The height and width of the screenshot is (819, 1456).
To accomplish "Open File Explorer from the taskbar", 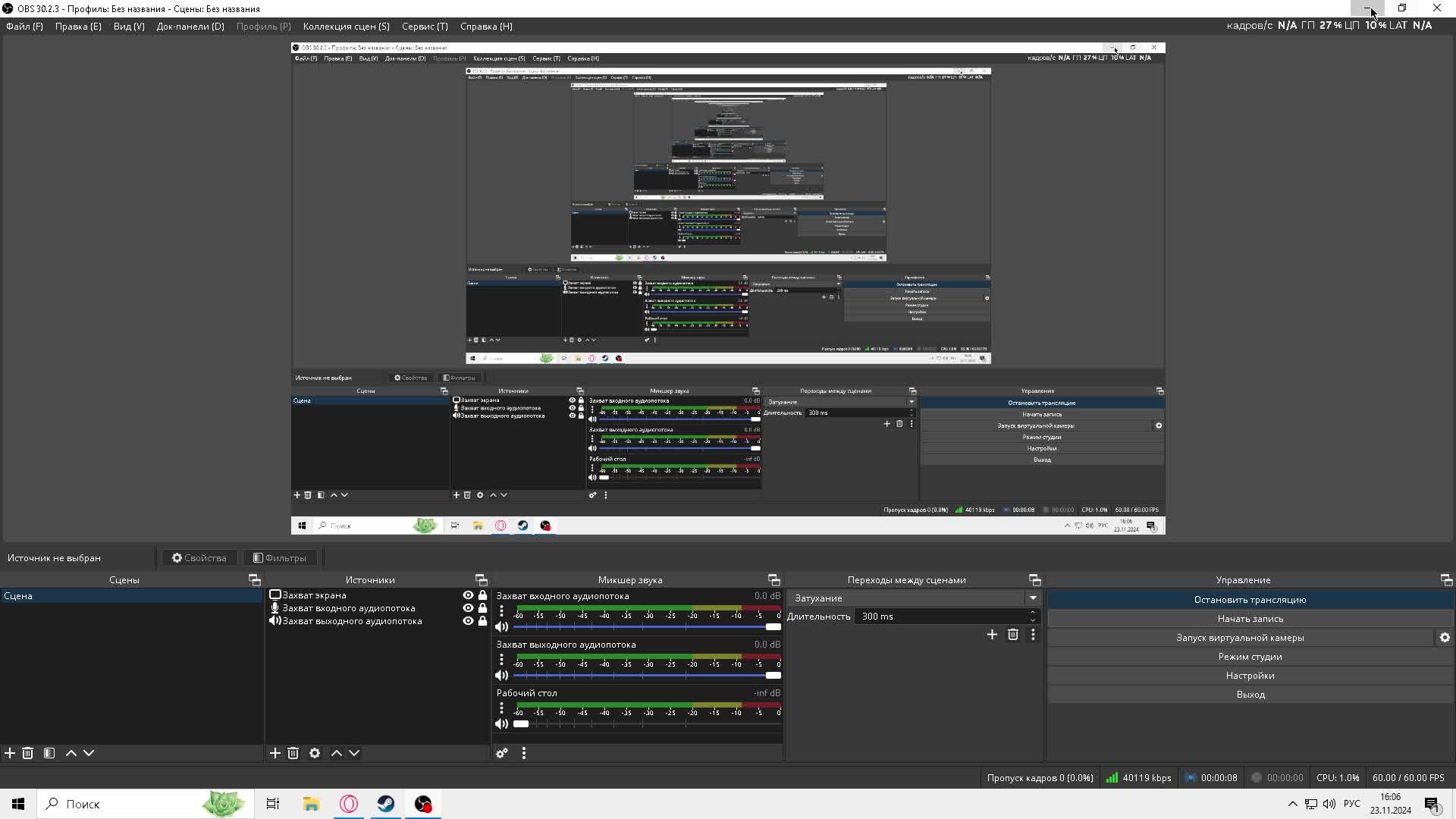I will (311, 804).
